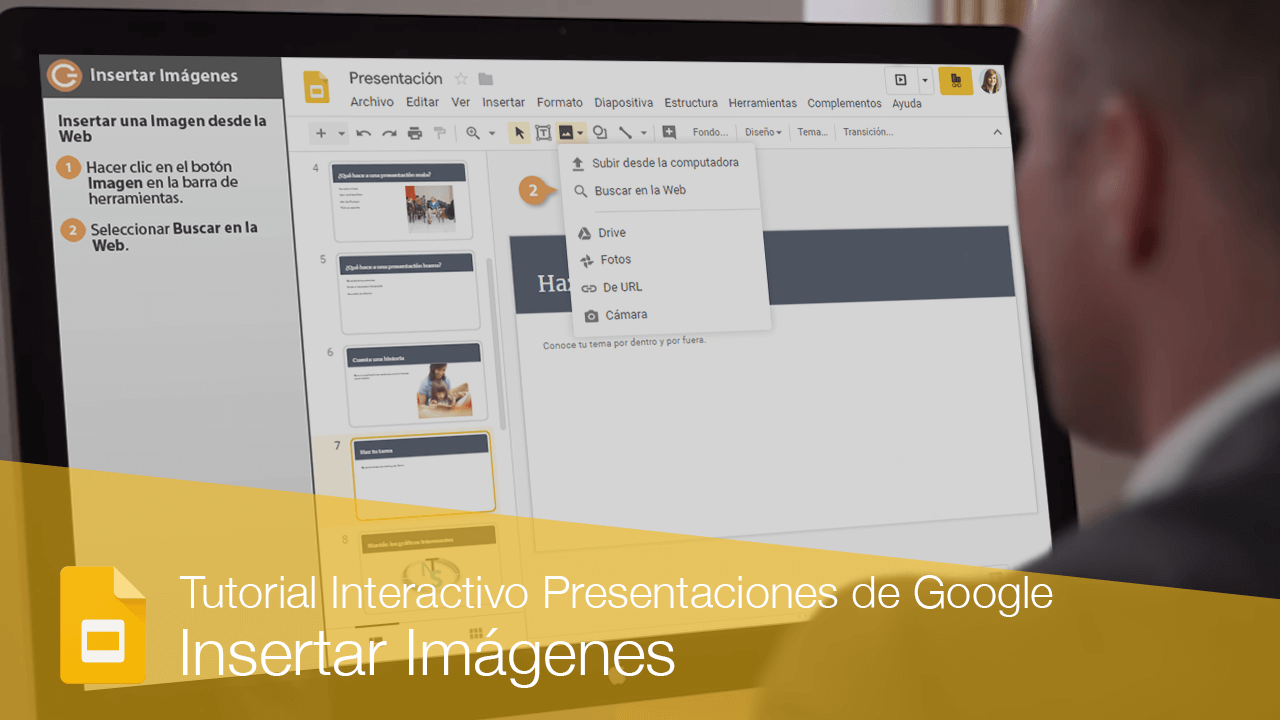
Task: Click the Fondo... button
Action: [710, 131]
